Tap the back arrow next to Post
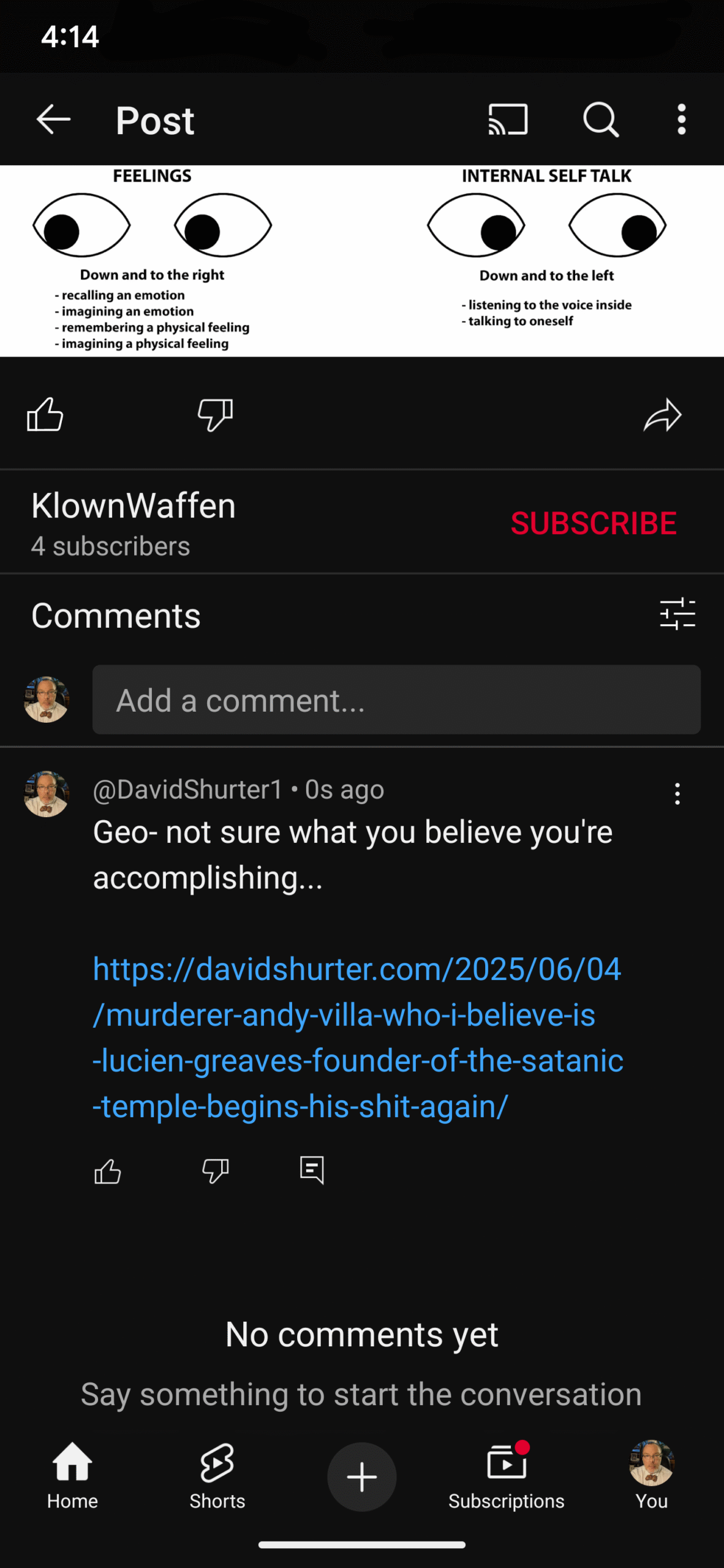 pyautogui.click(x=54, y=119)
